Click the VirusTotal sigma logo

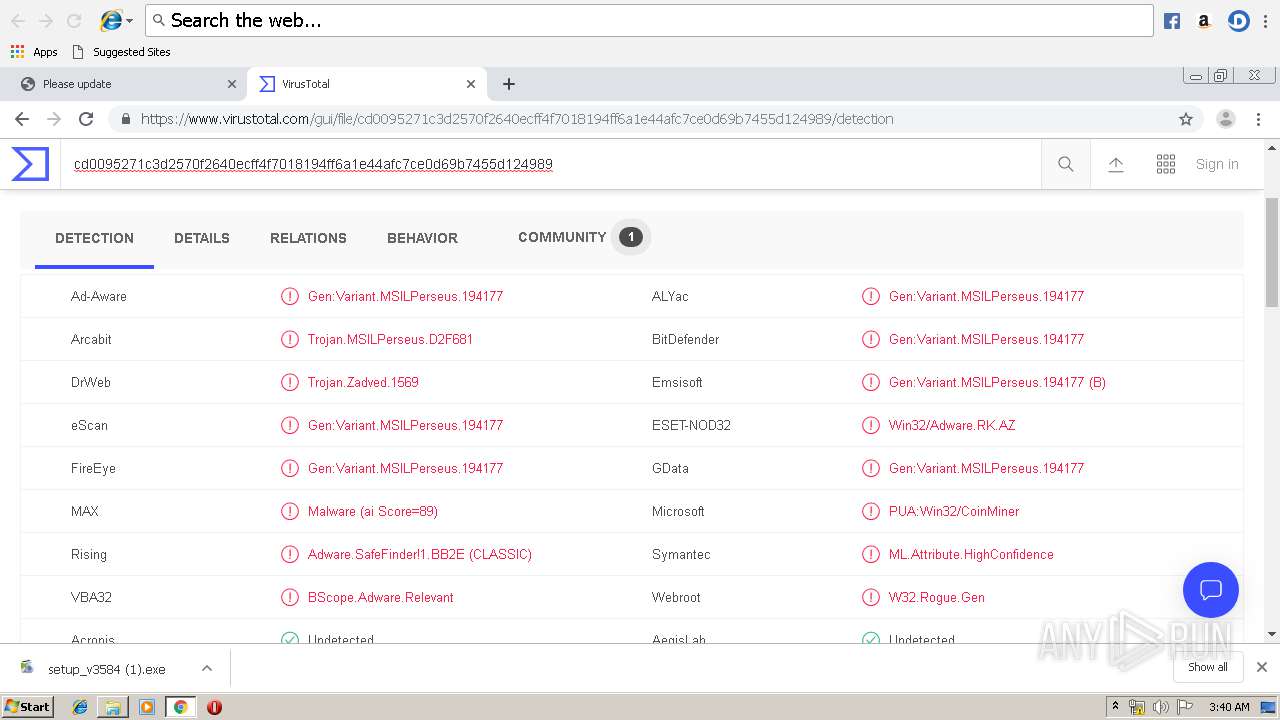coord(30,164)
